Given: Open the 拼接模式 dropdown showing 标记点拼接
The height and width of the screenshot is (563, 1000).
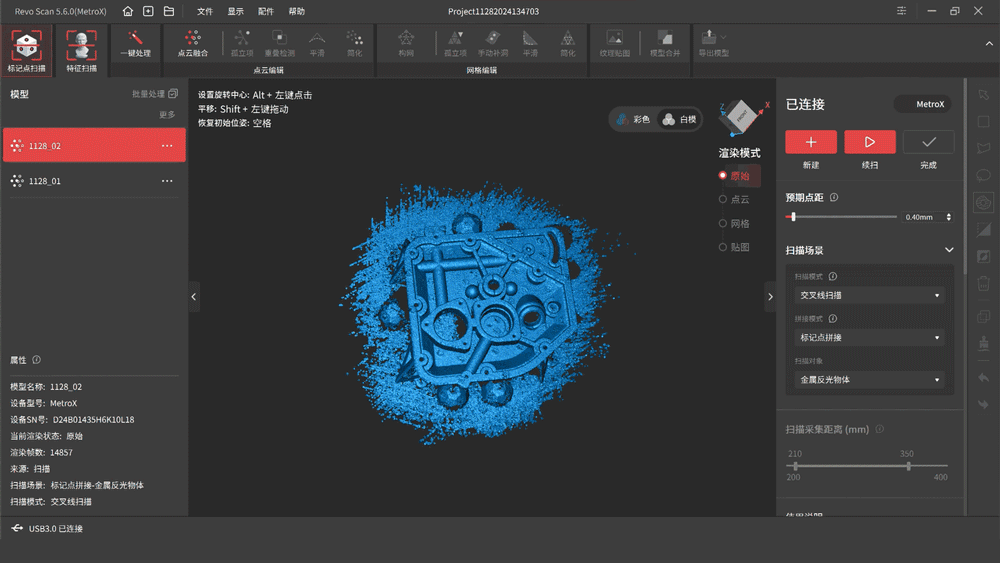Looking at the screenshot, I should pyautogui.click(x=869, y=338).
